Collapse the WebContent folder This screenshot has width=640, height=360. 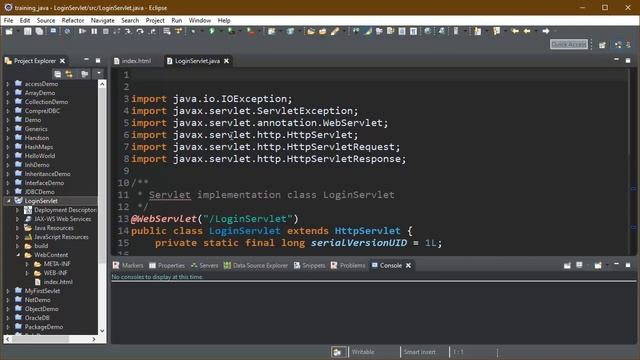18,255
